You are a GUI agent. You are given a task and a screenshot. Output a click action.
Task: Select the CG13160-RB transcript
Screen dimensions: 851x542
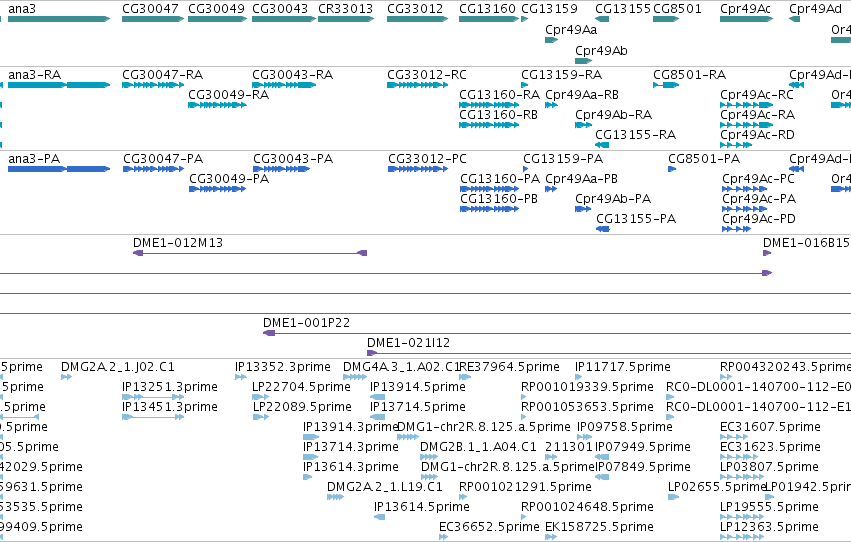click(488, 125)
